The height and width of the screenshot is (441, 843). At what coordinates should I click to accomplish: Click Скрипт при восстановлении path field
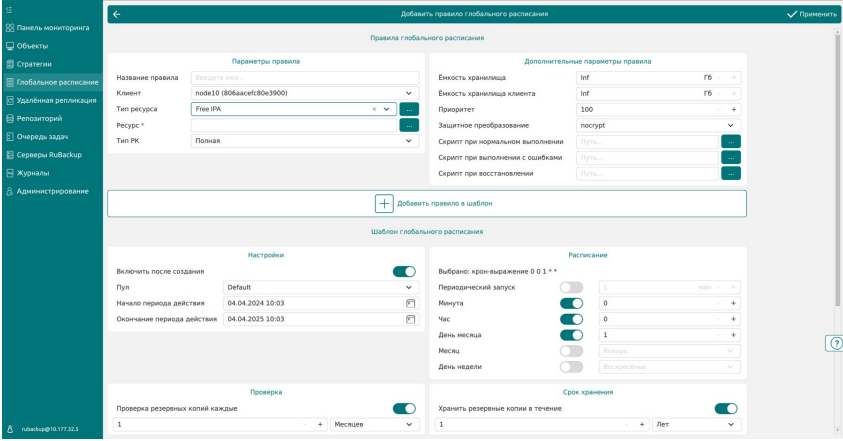click(648, 174)
